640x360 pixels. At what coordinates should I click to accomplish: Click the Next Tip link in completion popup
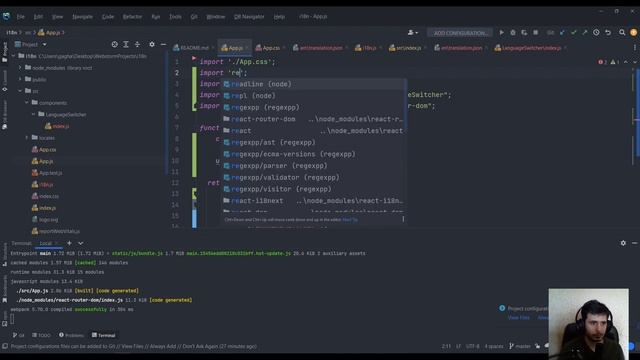pos(350,220)
